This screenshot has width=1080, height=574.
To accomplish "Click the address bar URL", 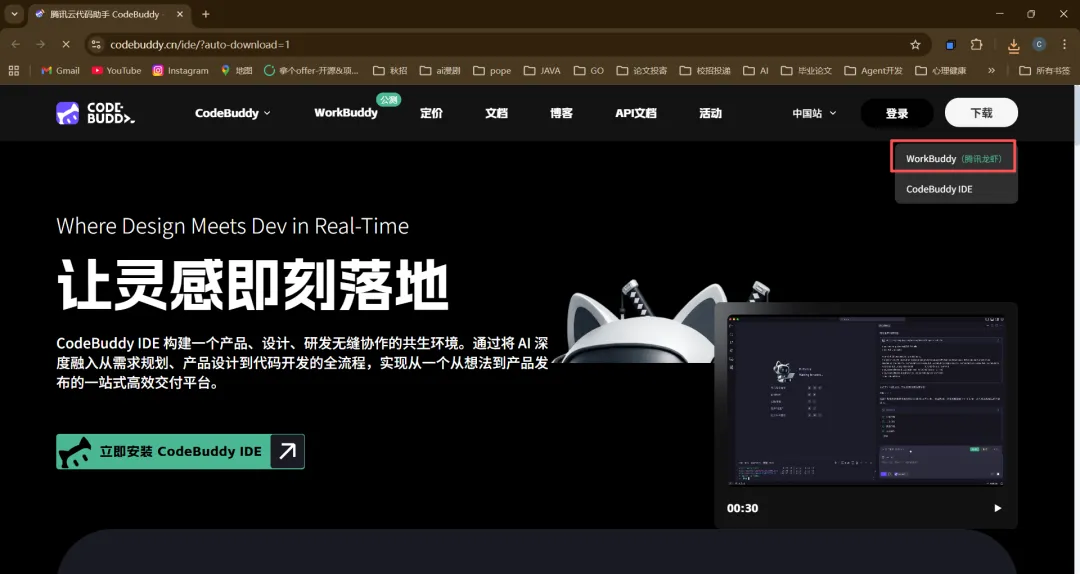I will click(200, 44).
